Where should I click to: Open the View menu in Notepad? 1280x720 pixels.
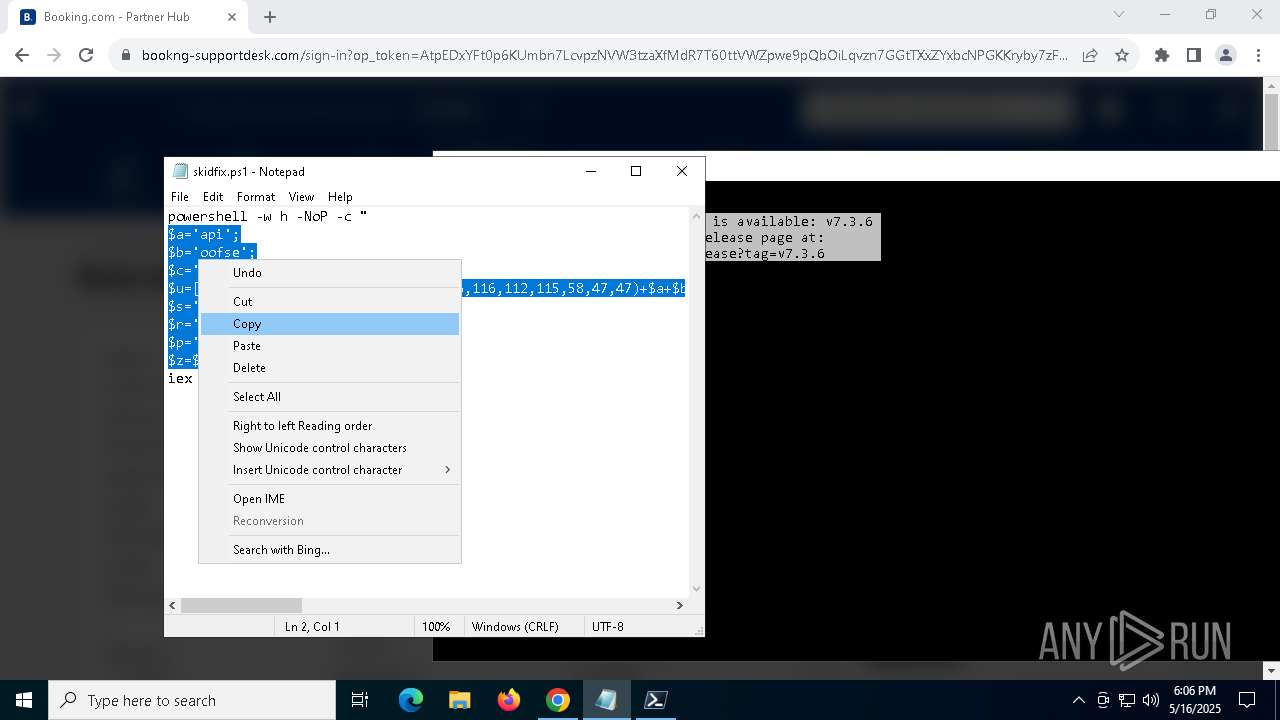(301, 197)
